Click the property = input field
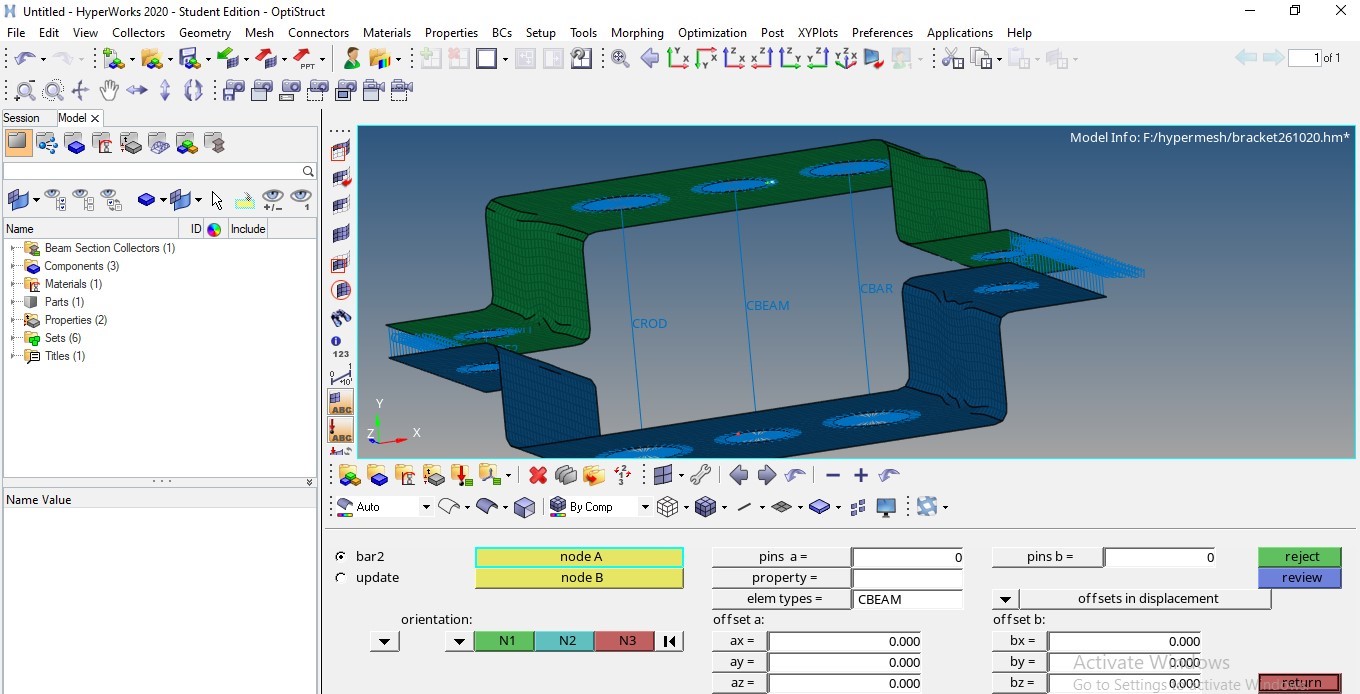This screenshot has height=694, width=1360. point(906,578)
